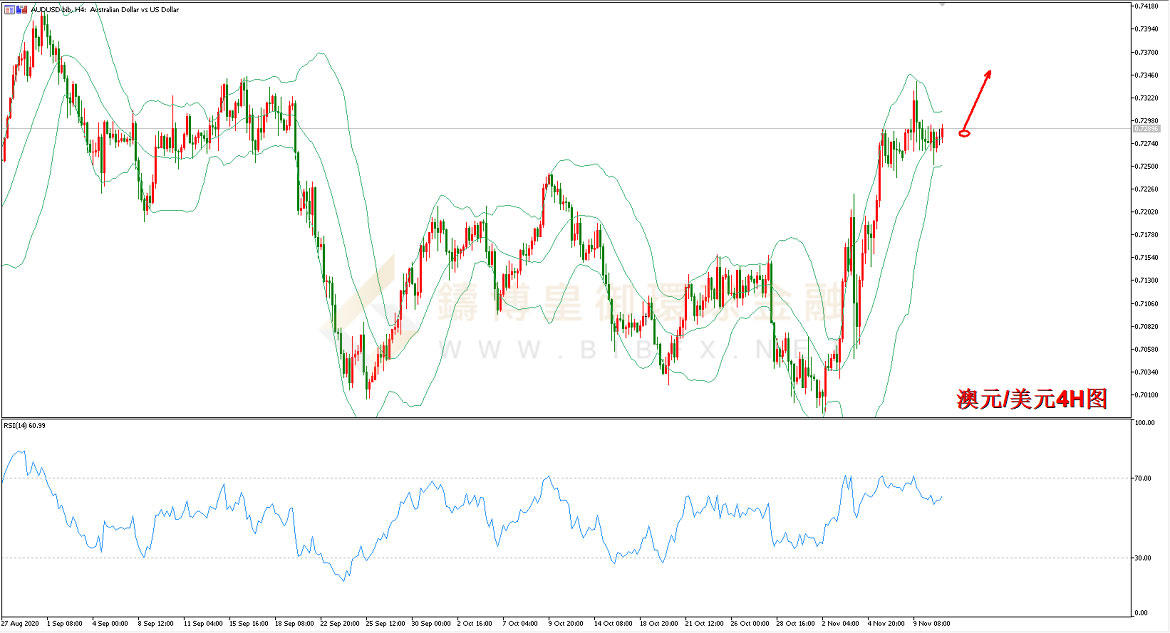
Task: Click the 14 Oct 08:00 time axis label
Action: (613, 623)
